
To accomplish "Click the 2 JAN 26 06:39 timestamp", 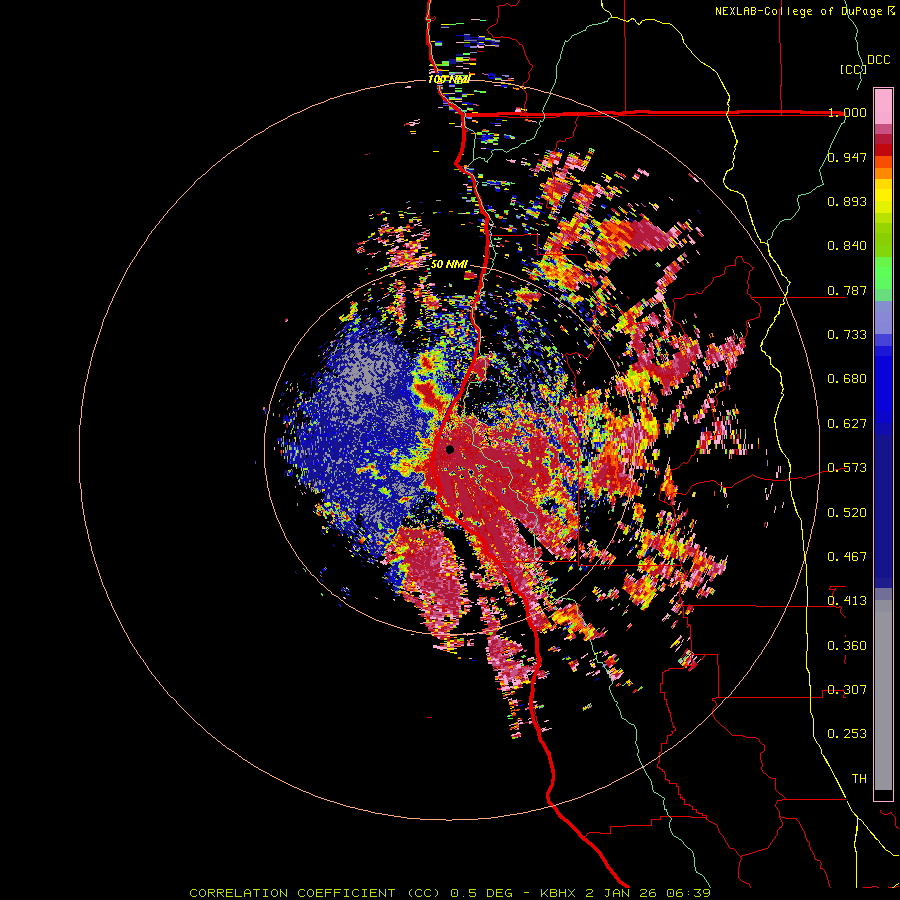I will coord(648,893).
